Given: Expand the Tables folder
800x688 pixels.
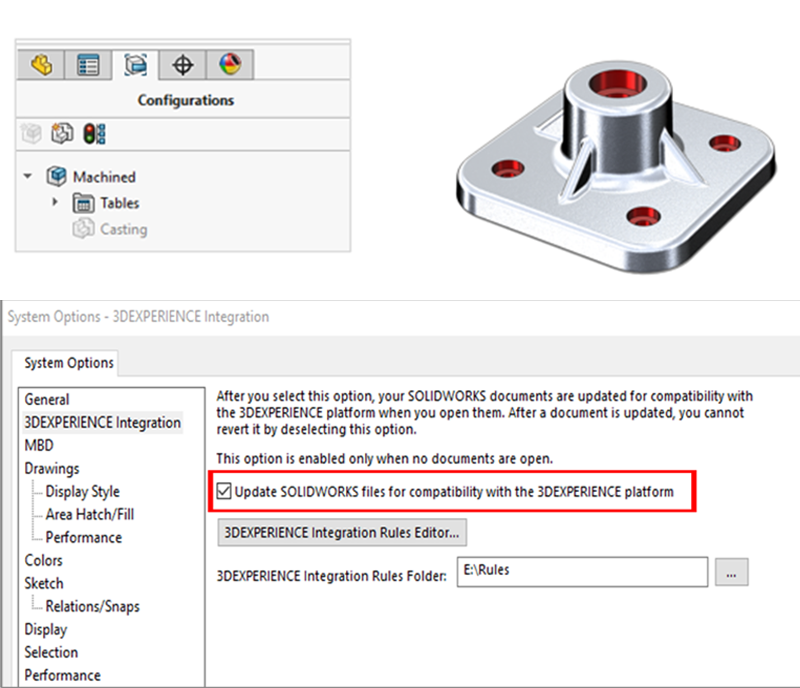Looking at the screenshot, I should 55,202.
